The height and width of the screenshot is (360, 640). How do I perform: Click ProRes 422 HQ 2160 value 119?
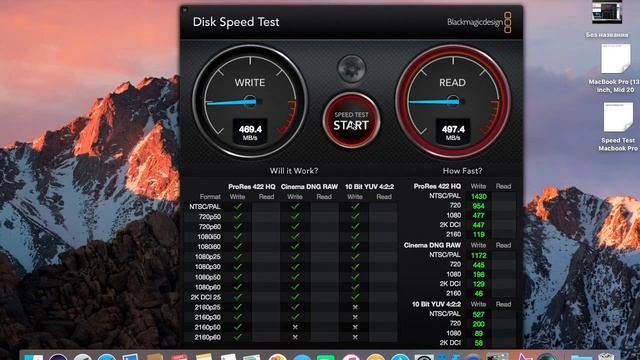pos(479,235)
